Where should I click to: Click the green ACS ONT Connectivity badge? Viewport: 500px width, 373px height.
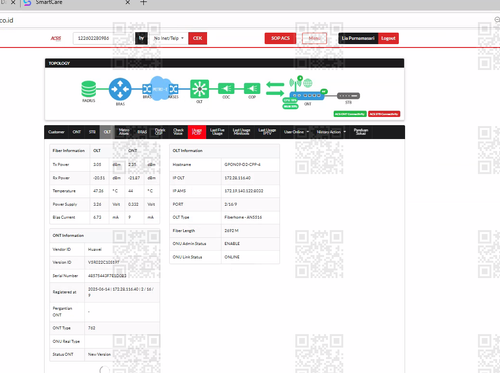pyautogui.click(x=350, y=114)
